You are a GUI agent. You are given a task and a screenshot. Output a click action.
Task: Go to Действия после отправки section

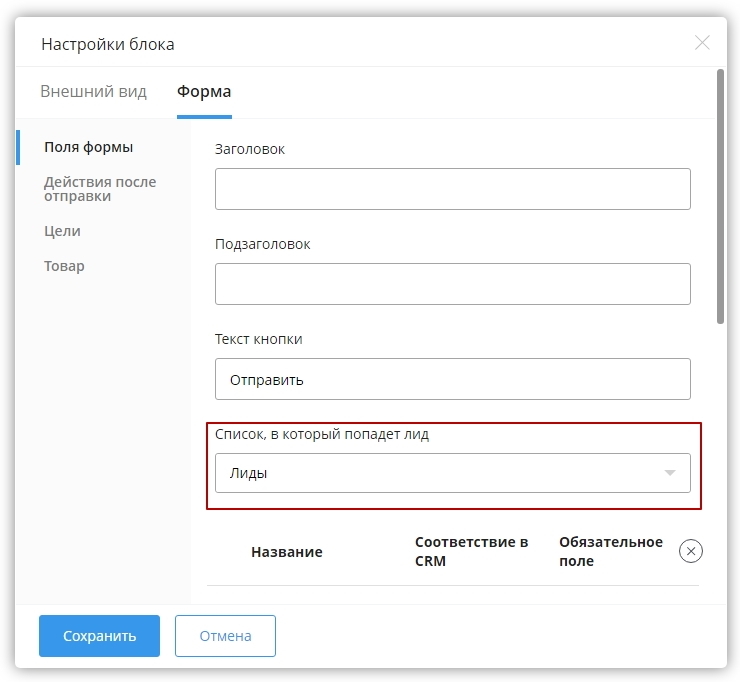pyautogui.click(x=100, y=189)
